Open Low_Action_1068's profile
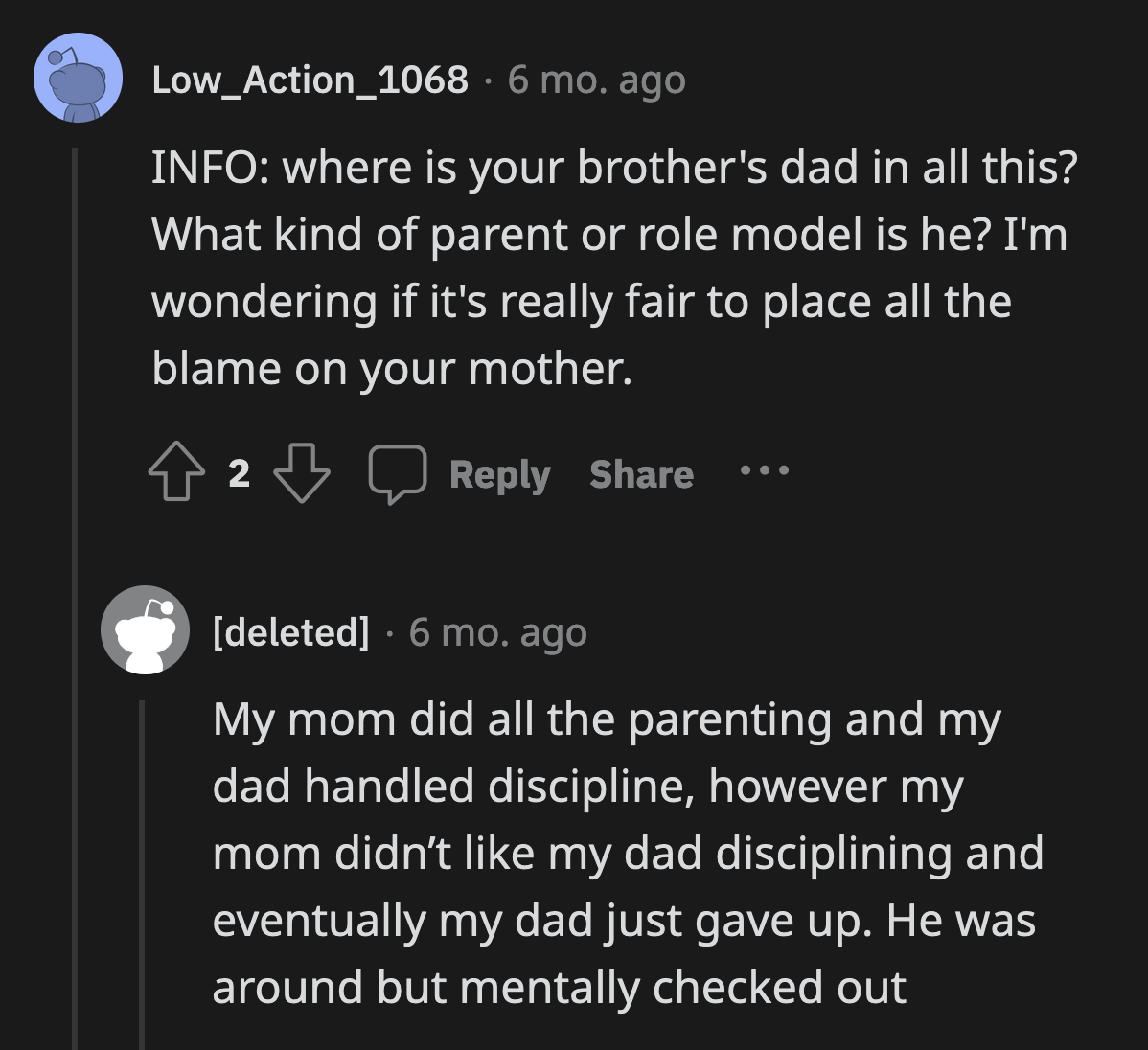The image size is (1148, 1050). coord(309,79)
